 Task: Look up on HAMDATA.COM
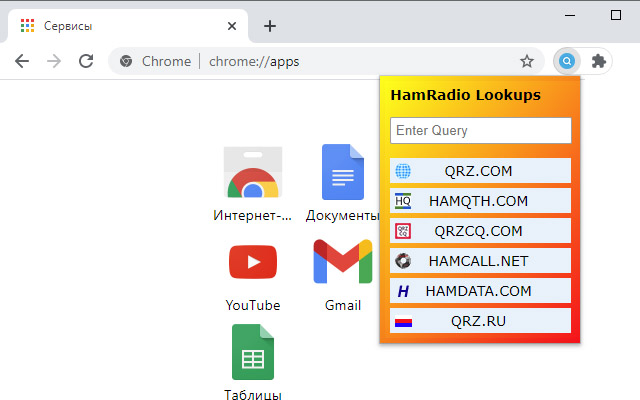click(480, 291)
